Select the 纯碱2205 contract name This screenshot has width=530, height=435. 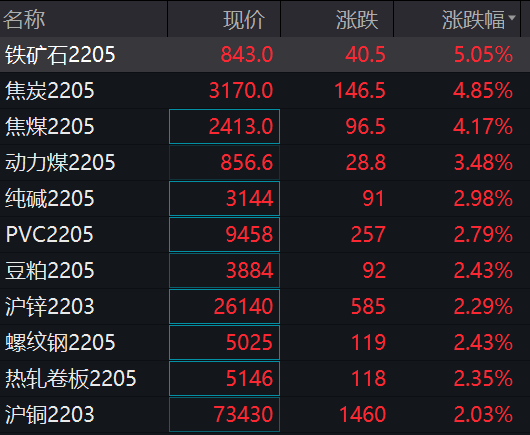[50, 198]
